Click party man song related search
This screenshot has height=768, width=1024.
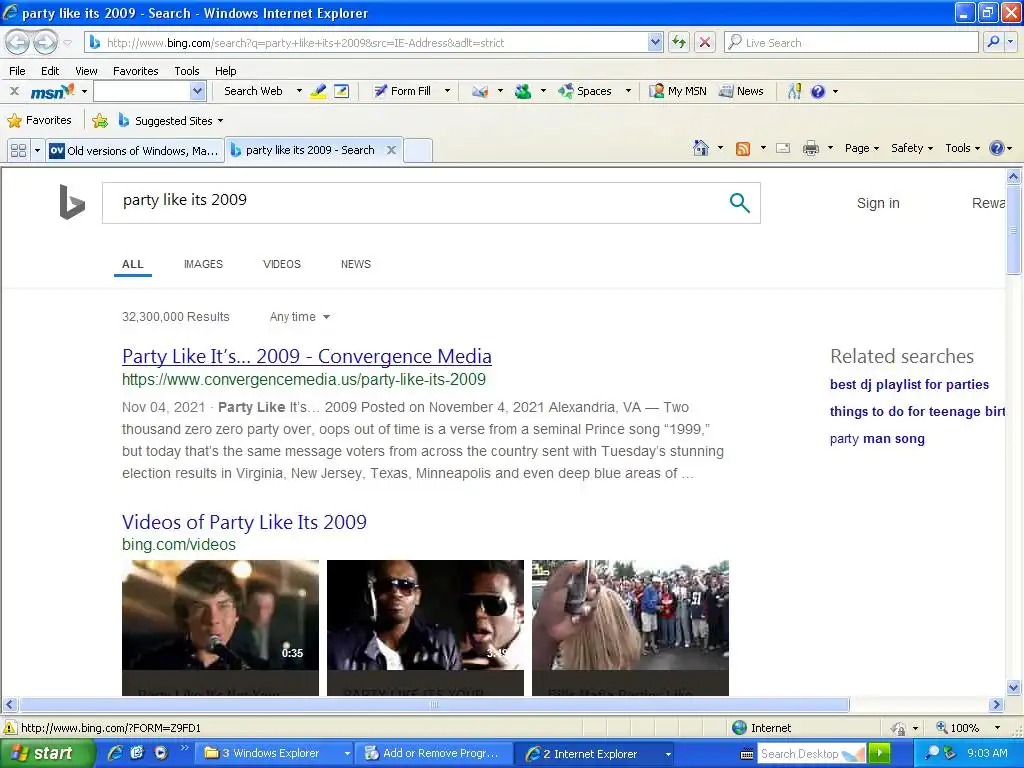tap(877, 439)
